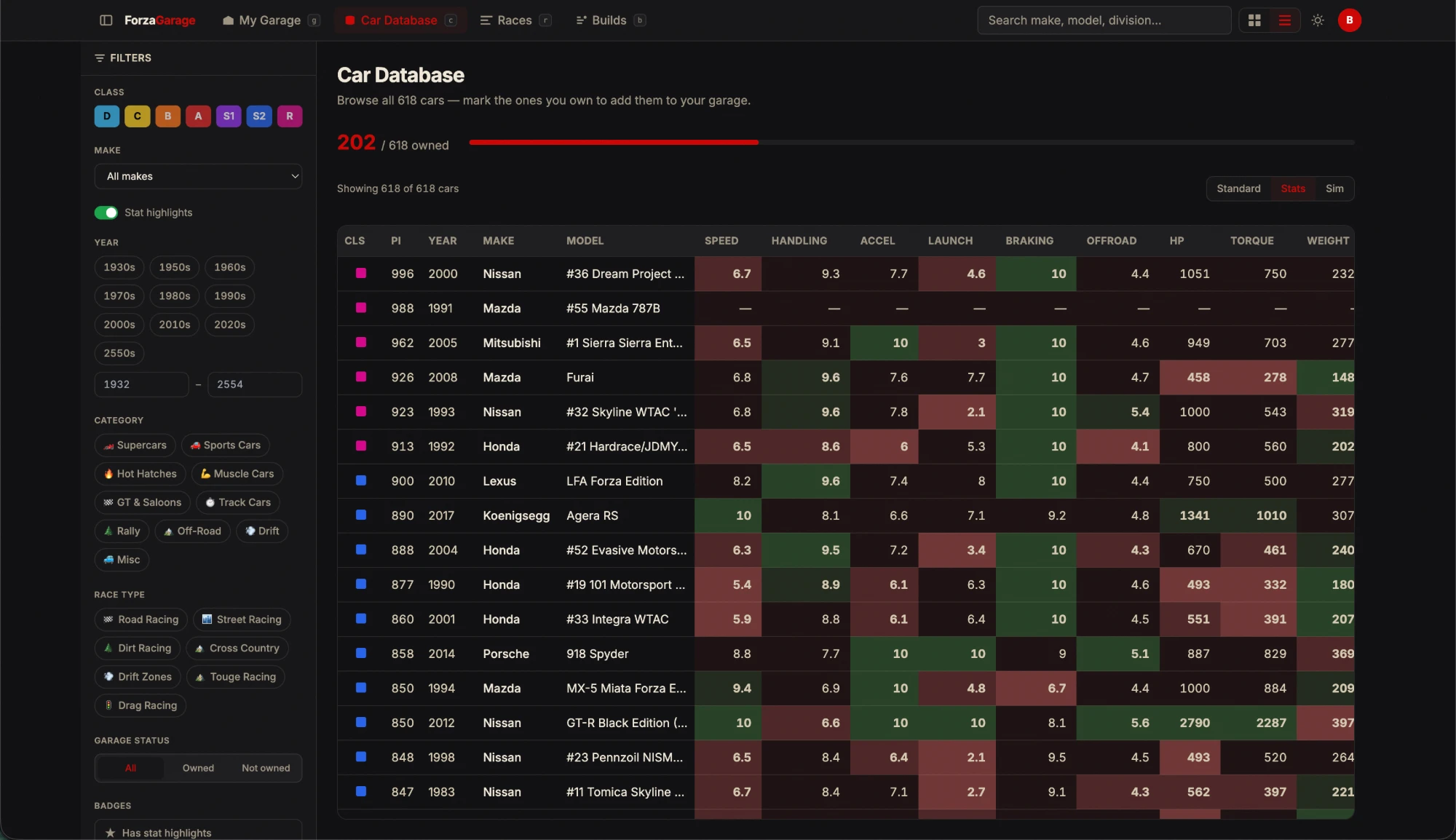Viewport: 1456px width, 840px height.
Task: Select the Owned garage status option
Action: 198,768
